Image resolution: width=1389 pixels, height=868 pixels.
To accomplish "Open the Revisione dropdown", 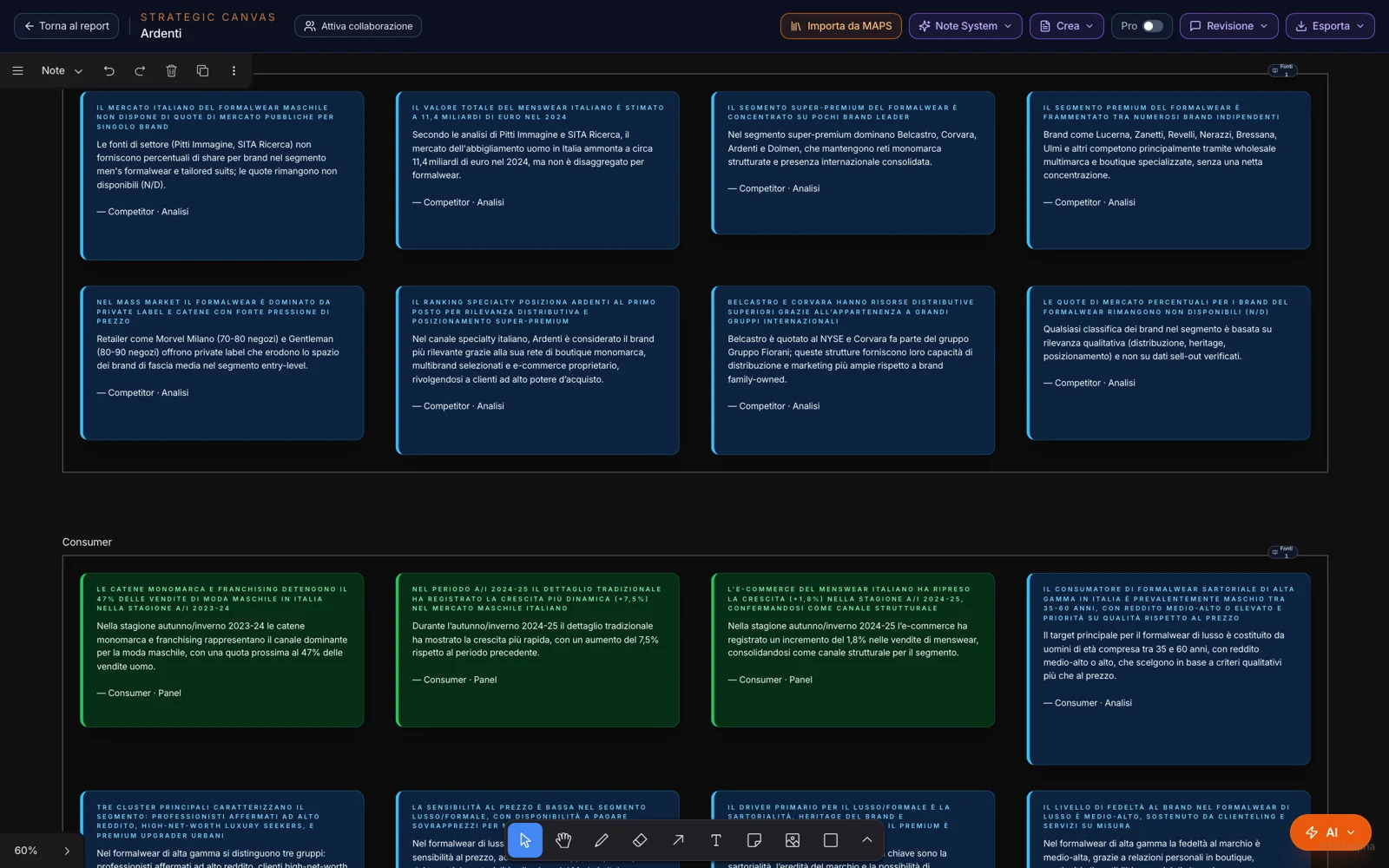I will [1228, 26].
